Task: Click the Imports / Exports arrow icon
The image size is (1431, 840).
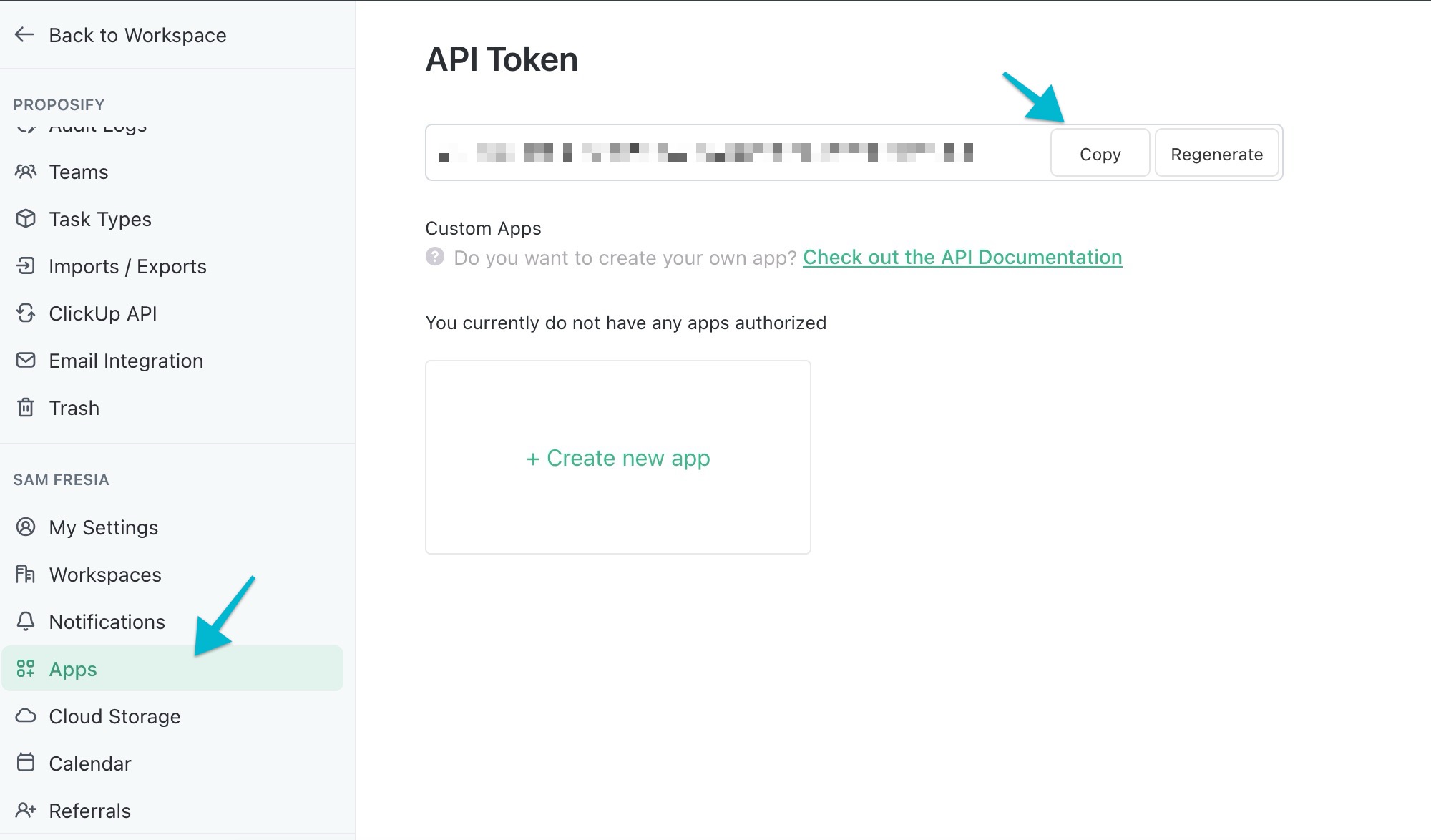Action: [x=26, y=266]
